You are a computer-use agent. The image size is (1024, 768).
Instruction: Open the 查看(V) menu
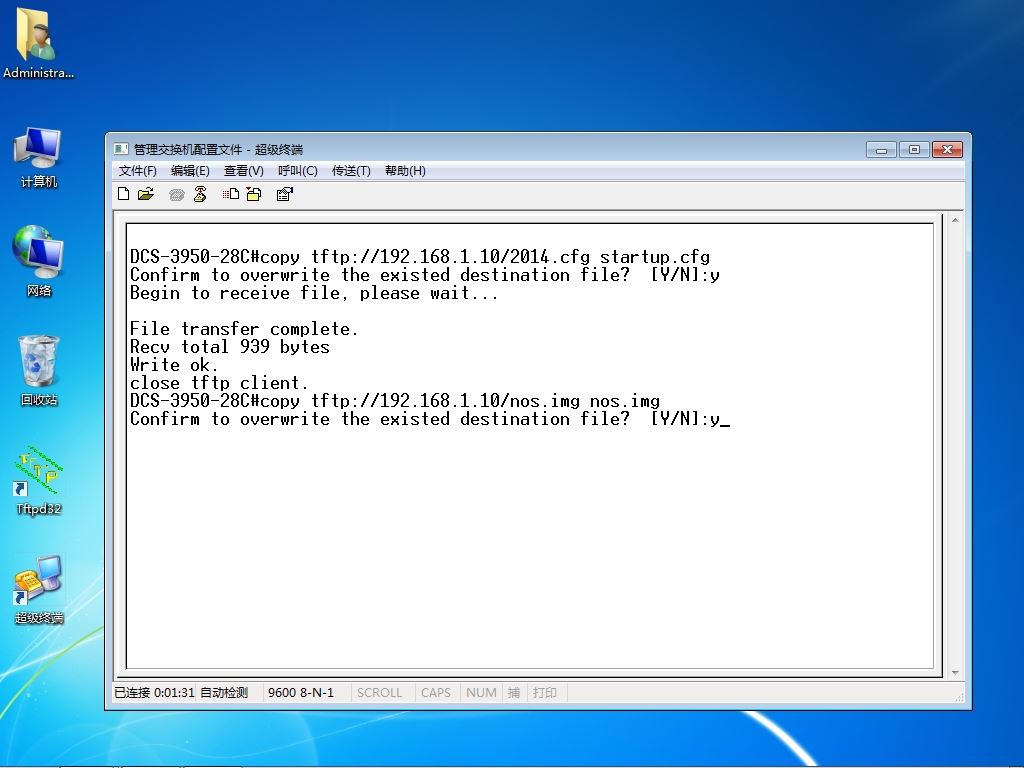click(244, 171)
